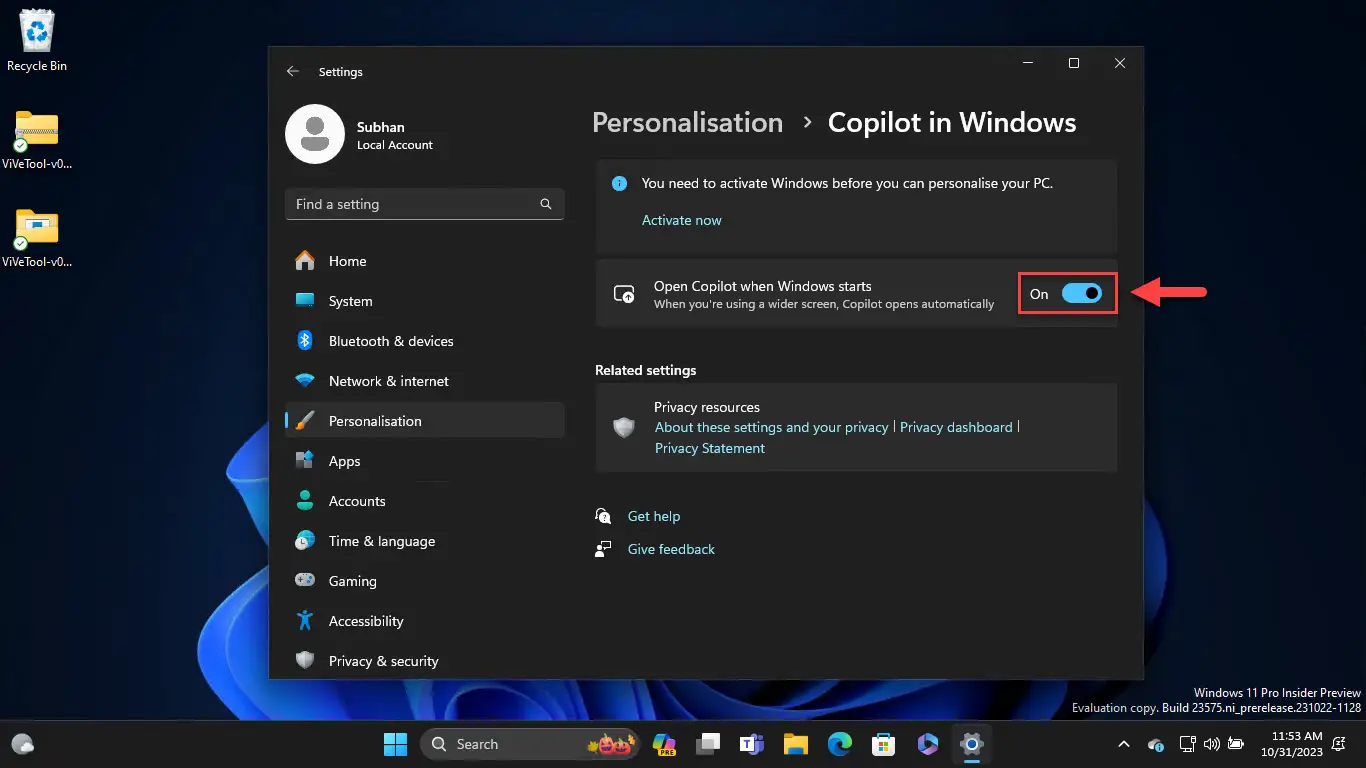Click the volume speaker tray icon
The height and width of the screenshot is (768, 1366).
pyautogui.click(x=1211, y=744)
